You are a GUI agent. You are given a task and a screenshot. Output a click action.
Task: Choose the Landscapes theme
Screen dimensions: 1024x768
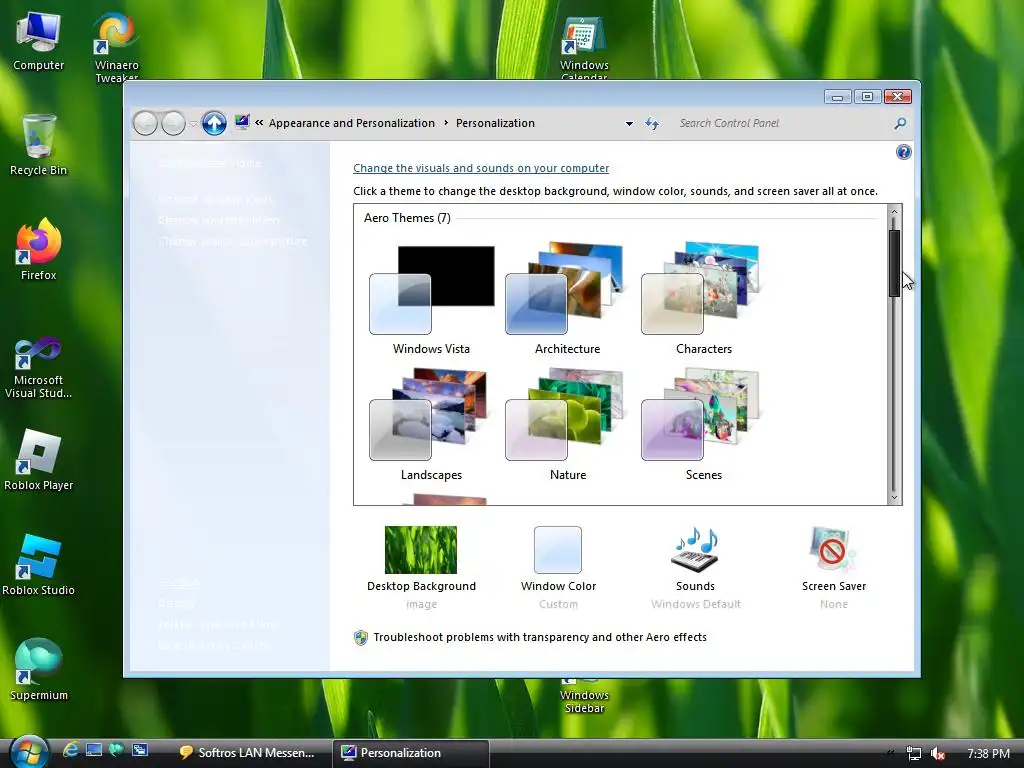point(431,424)
